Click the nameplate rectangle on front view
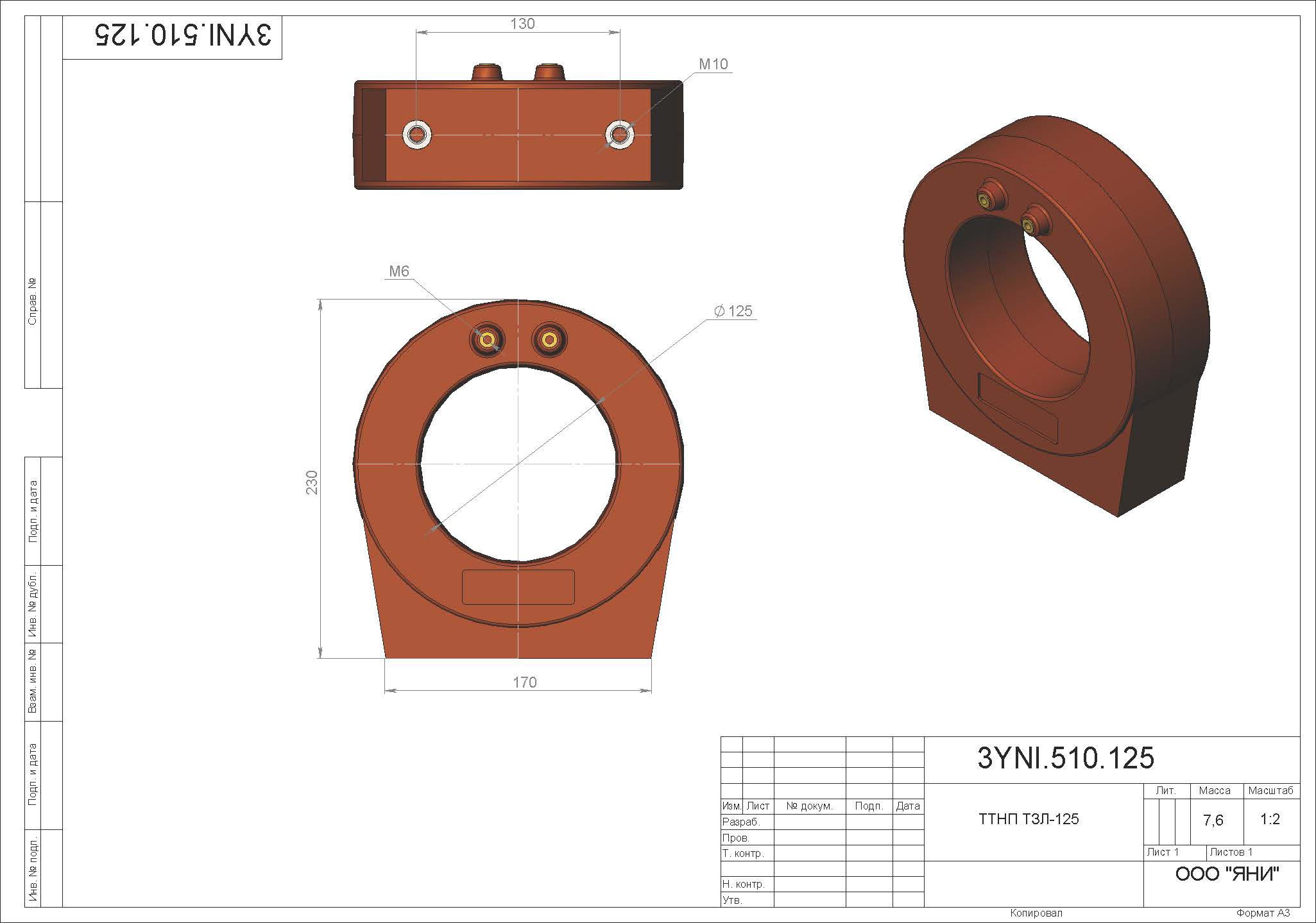The height and width of the screenshot is (923, 1316). click(x=518, y=587)
